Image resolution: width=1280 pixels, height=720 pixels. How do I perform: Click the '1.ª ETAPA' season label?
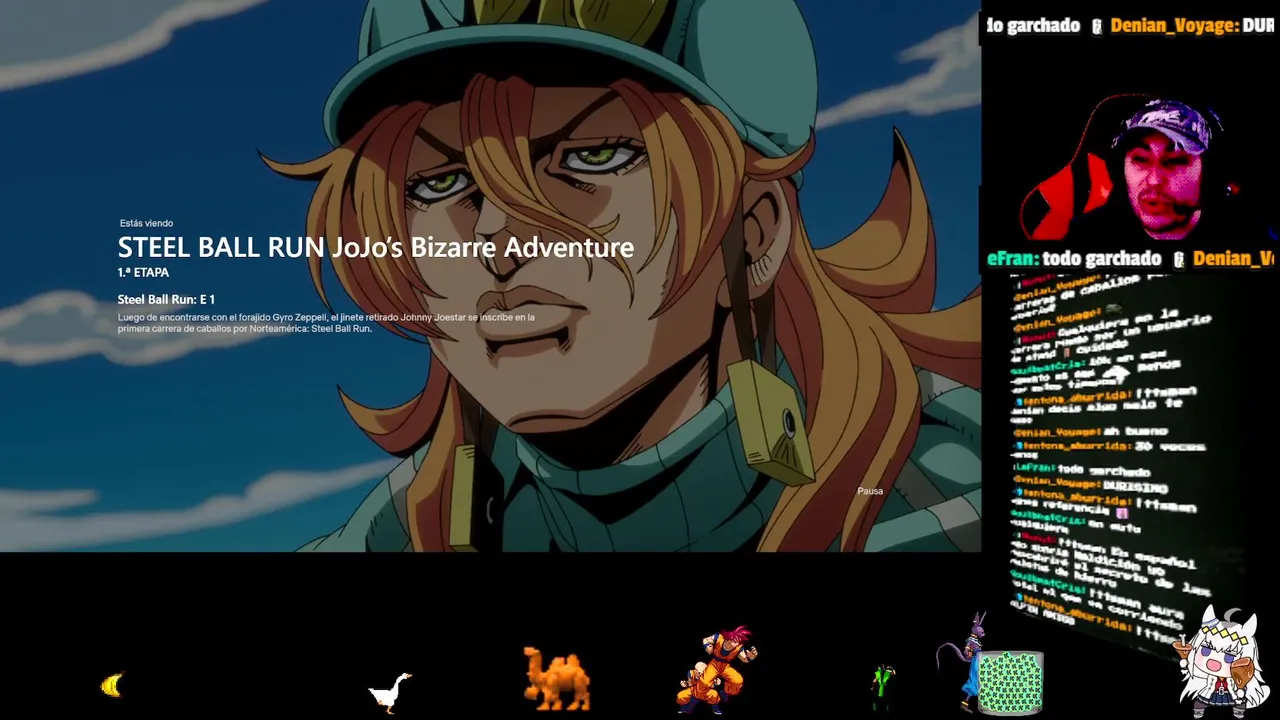[x=143, y=272]
